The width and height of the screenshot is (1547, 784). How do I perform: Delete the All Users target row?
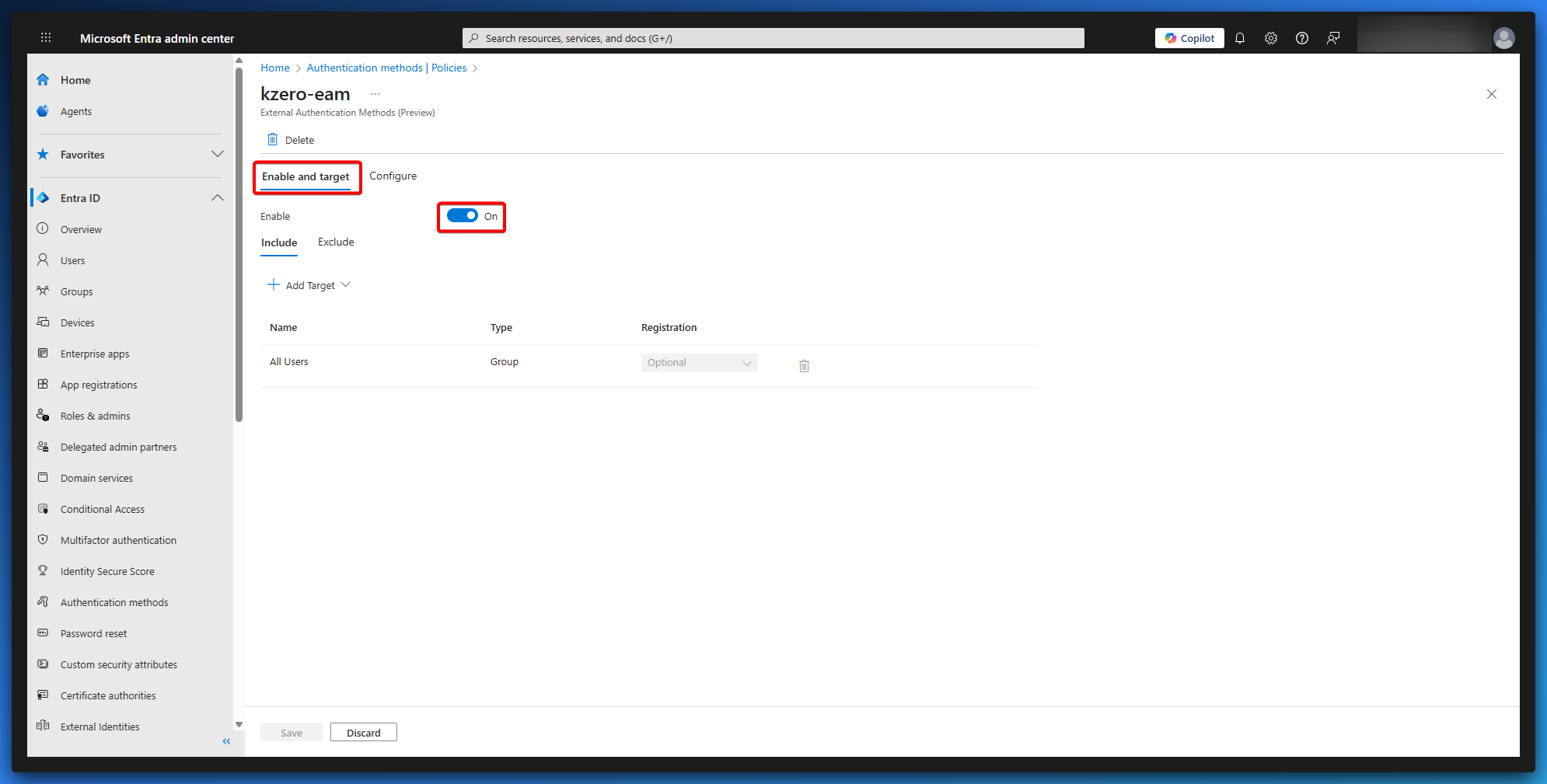[x=804, y=365]
